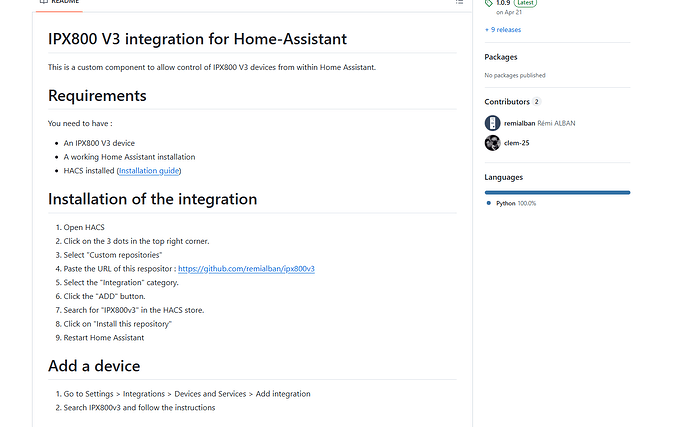Click the custom component description sentence
This screenshot has height=427, width=690.
tap(212, 67)
